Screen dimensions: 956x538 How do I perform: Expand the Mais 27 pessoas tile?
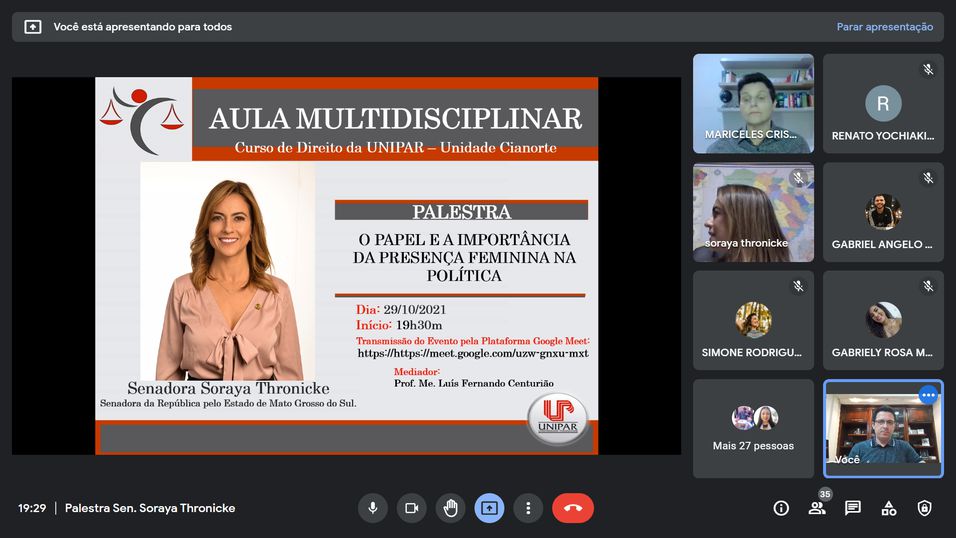(753, 428)
